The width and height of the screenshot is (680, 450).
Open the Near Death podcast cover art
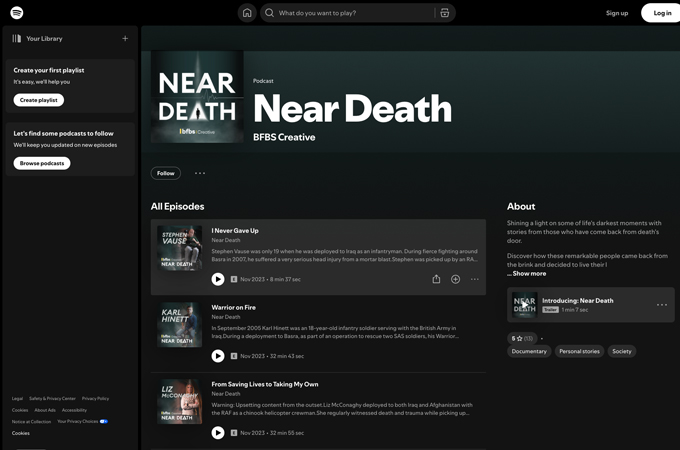[197, 97]
